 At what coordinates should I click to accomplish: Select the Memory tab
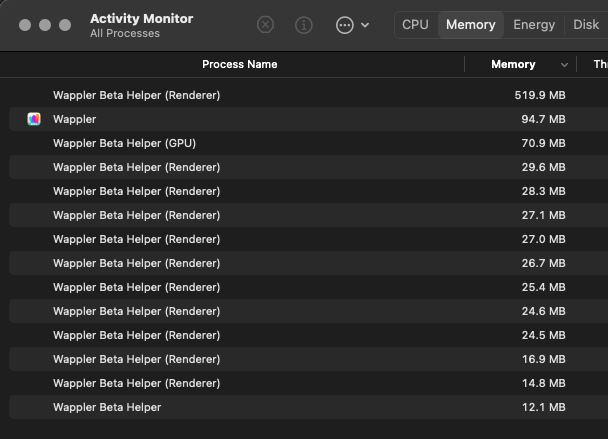pos(471,25)
